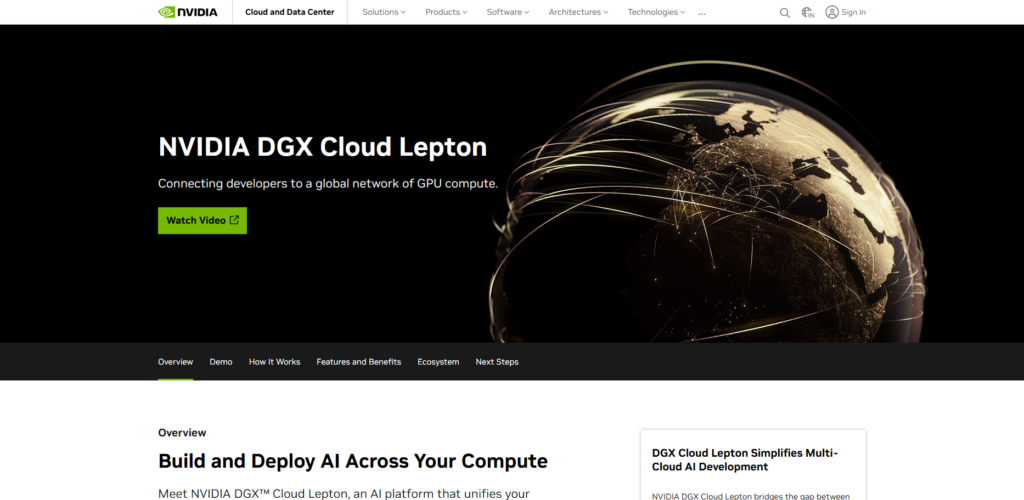1024x500 pixels.
Task: Jump to the Ecosystem tab
Action: click(438, 362)
